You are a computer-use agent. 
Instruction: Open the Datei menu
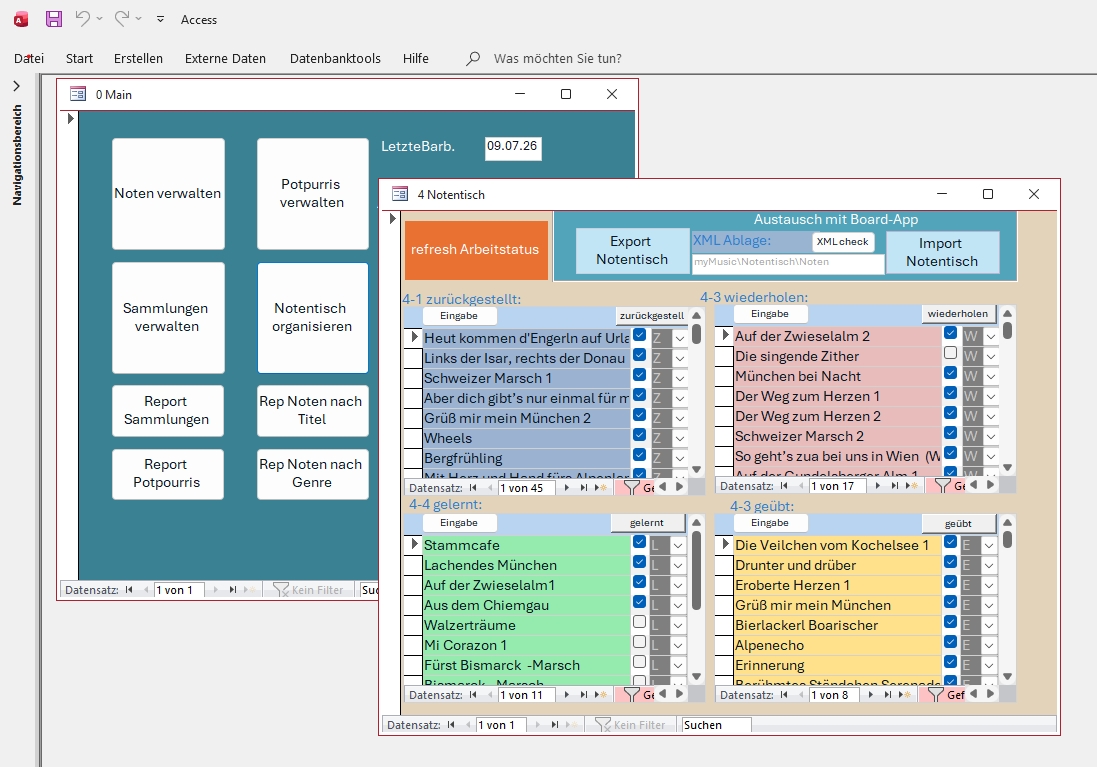[29, 59]
